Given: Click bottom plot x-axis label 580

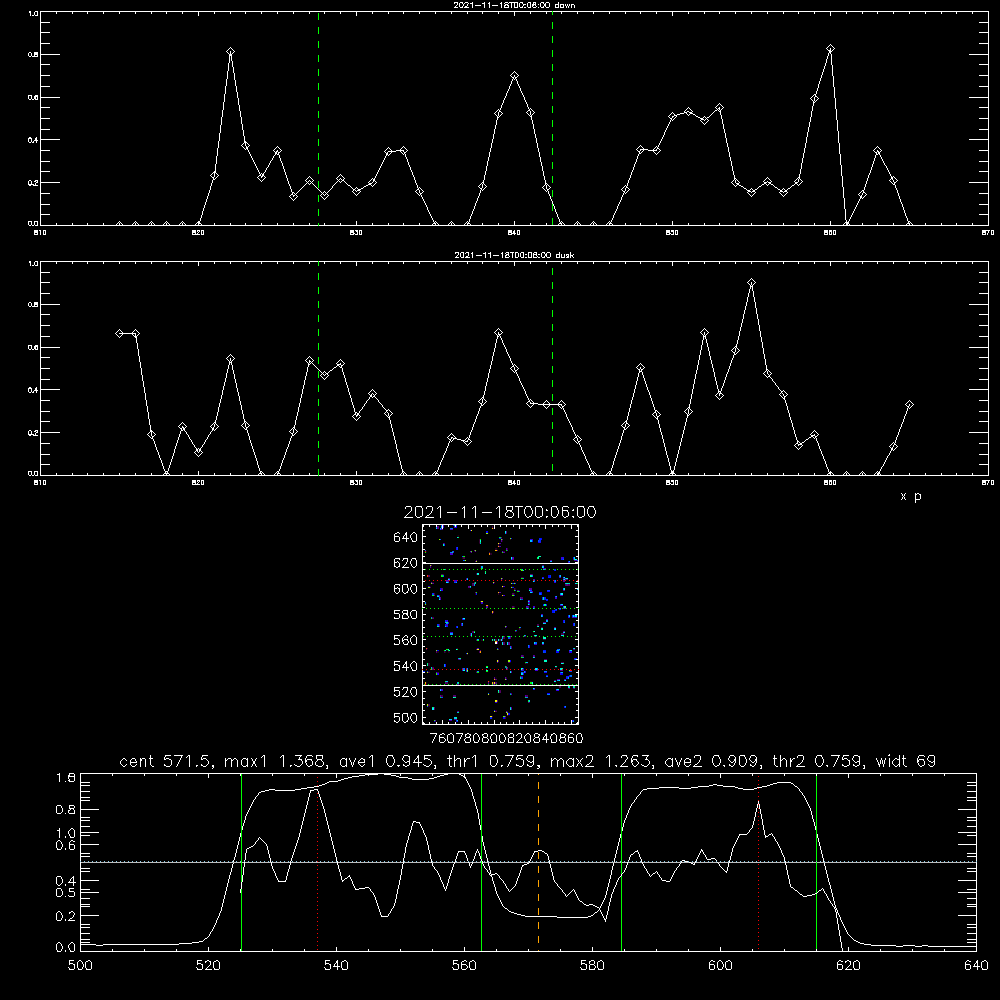Looking at the screenshot, I should click(592, 965).
